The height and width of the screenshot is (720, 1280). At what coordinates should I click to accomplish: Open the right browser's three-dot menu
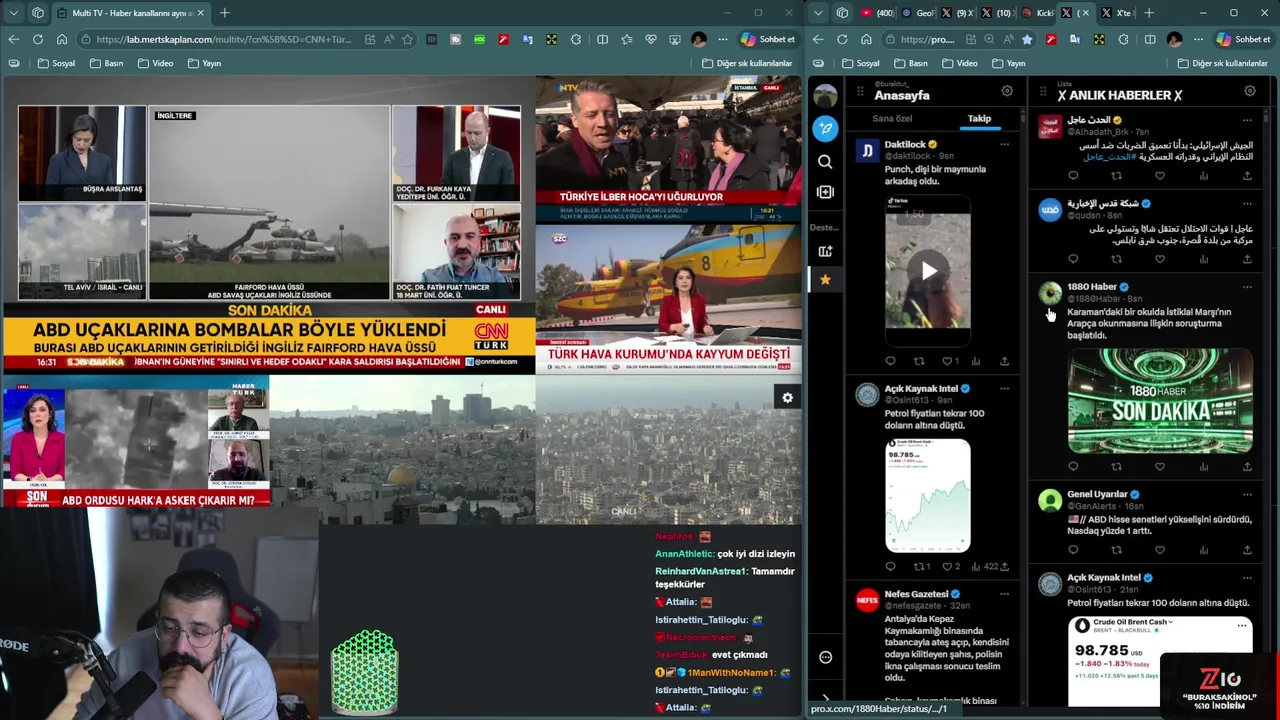click(1198, 39)
